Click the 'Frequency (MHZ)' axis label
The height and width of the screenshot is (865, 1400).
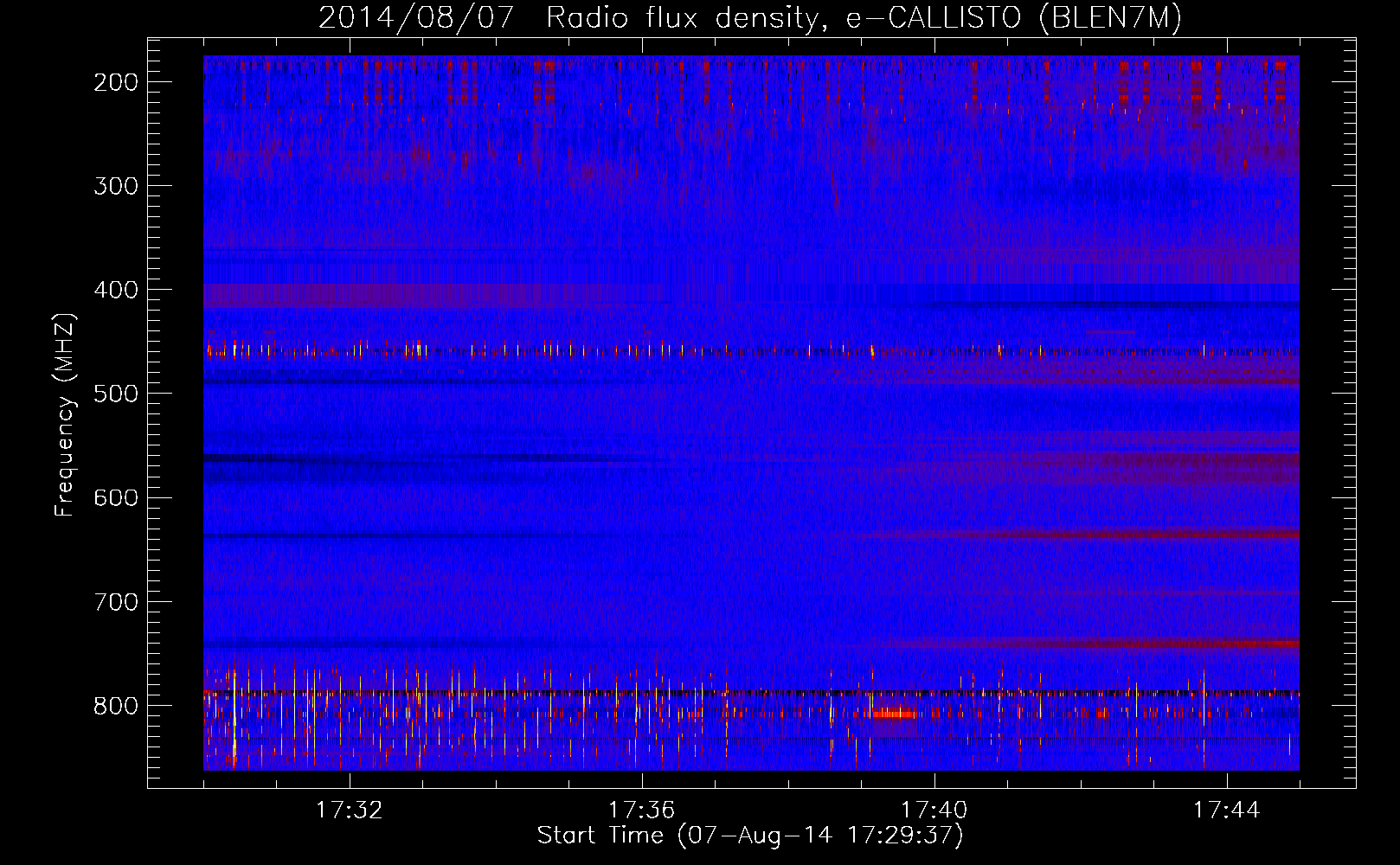tap(64, 414)
